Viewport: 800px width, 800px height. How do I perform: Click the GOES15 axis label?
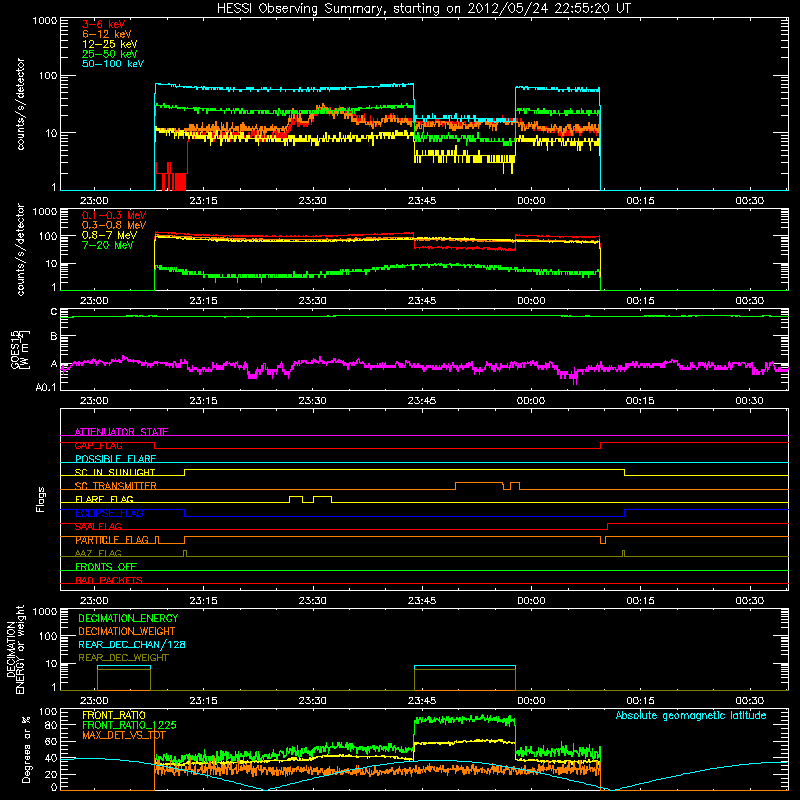pyautogui.click(x=19, y=350)
